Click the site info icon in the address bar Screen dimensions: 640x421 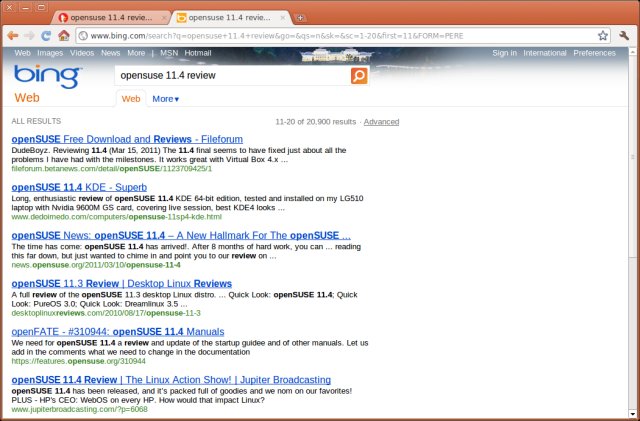83,36
